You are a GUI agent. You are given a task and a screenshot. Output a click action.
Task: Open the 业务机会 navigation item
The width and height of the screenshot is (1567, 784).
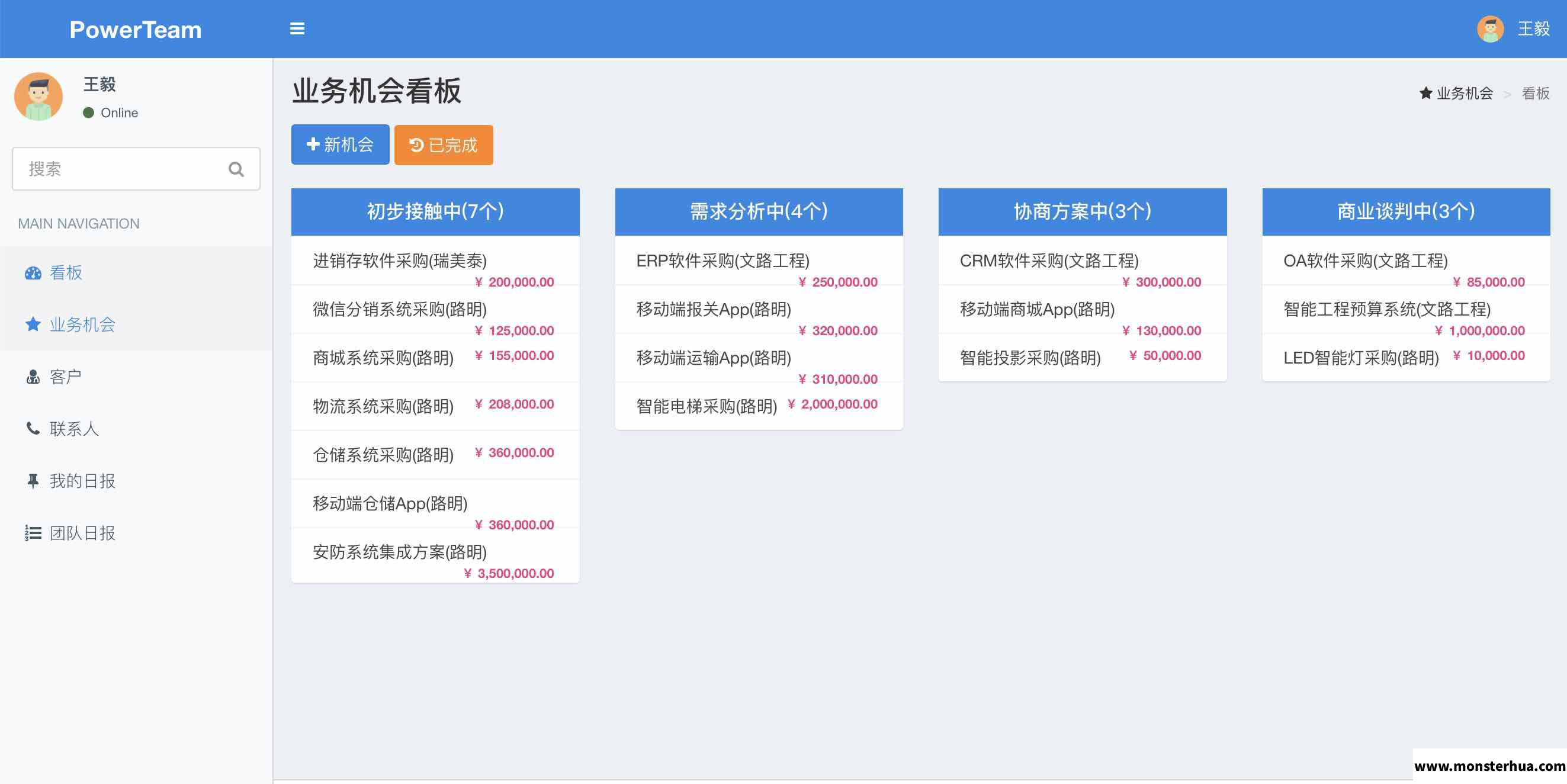point(136,324)
